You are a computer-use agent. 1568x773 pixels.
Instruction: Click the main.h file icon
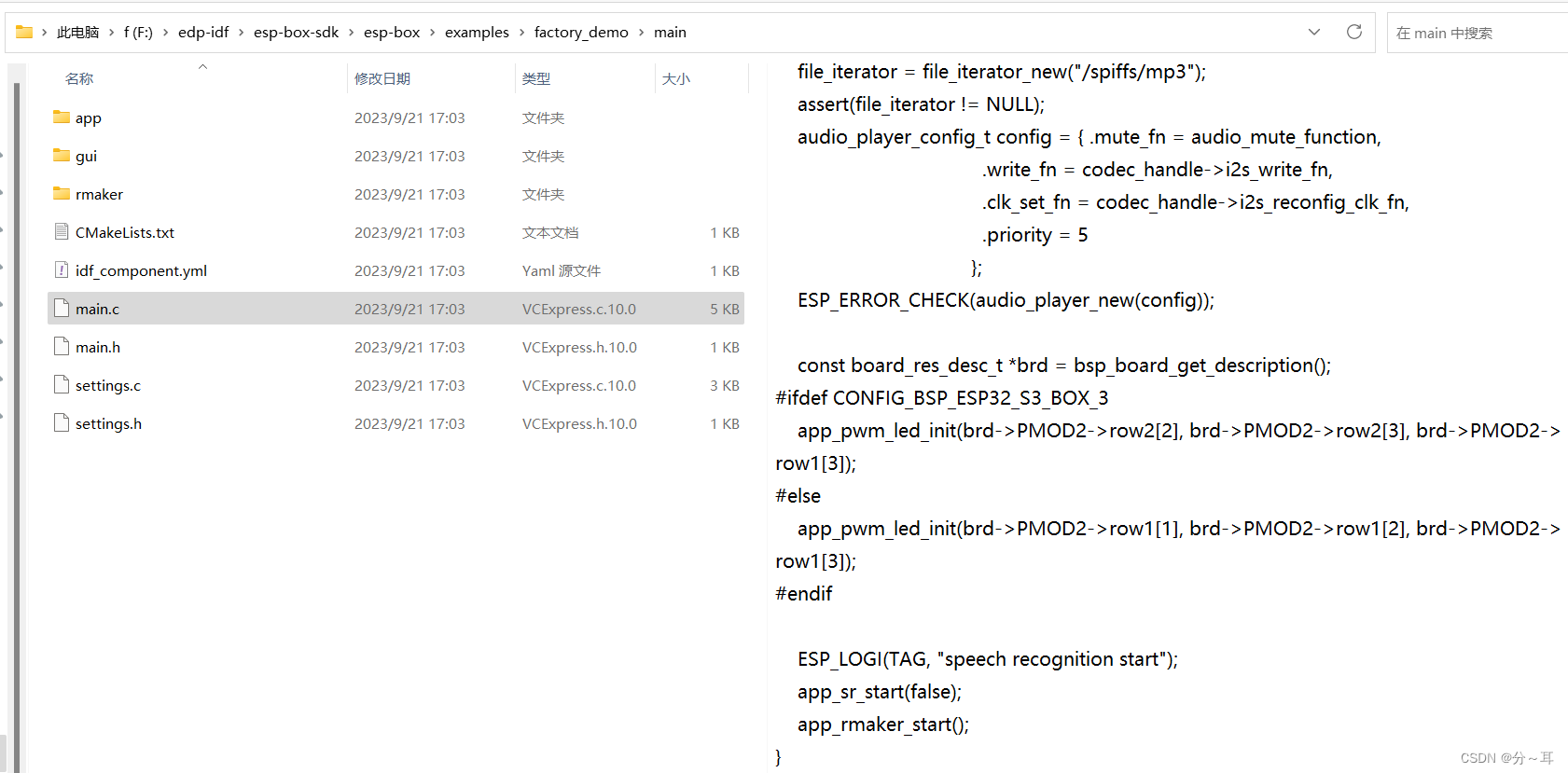tap(62, 347)
